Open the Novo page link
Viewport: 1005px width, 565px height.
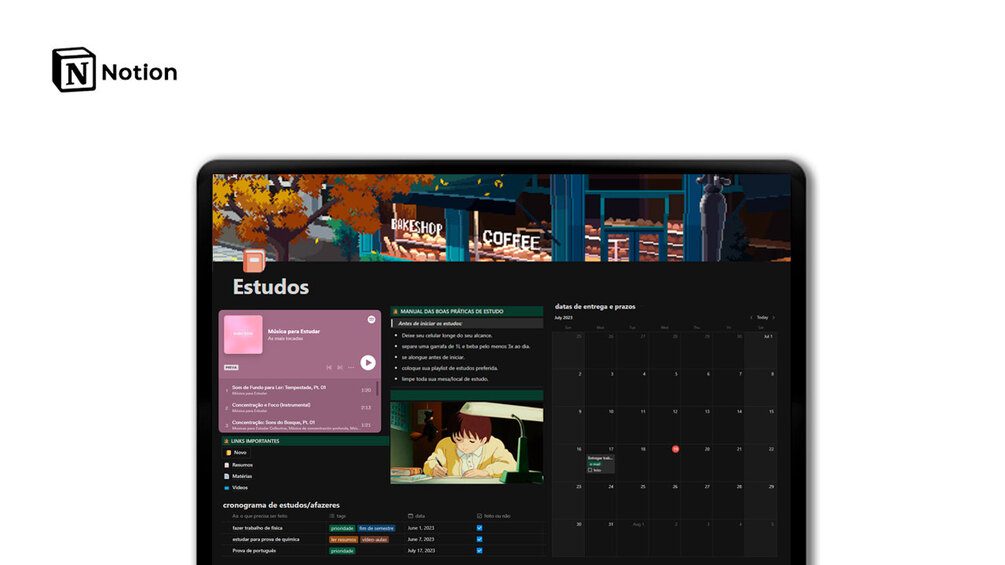[237, 452]
